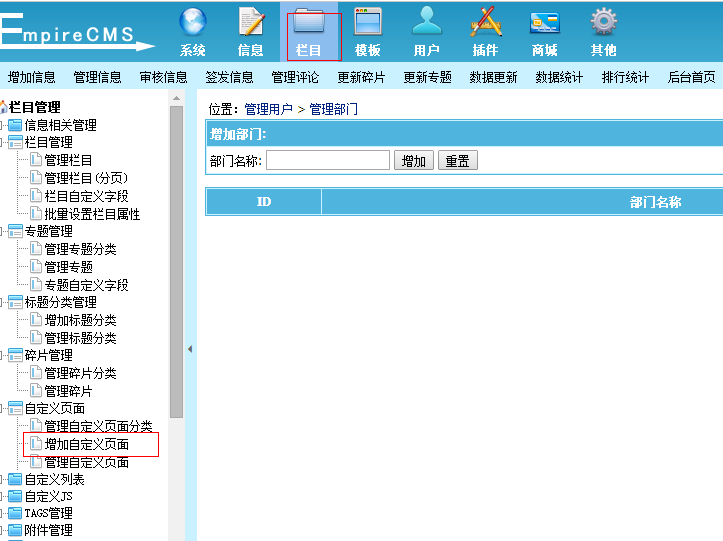
Task: Click the sidebar vertical scrollbar thumb
Action: point(176,262)
